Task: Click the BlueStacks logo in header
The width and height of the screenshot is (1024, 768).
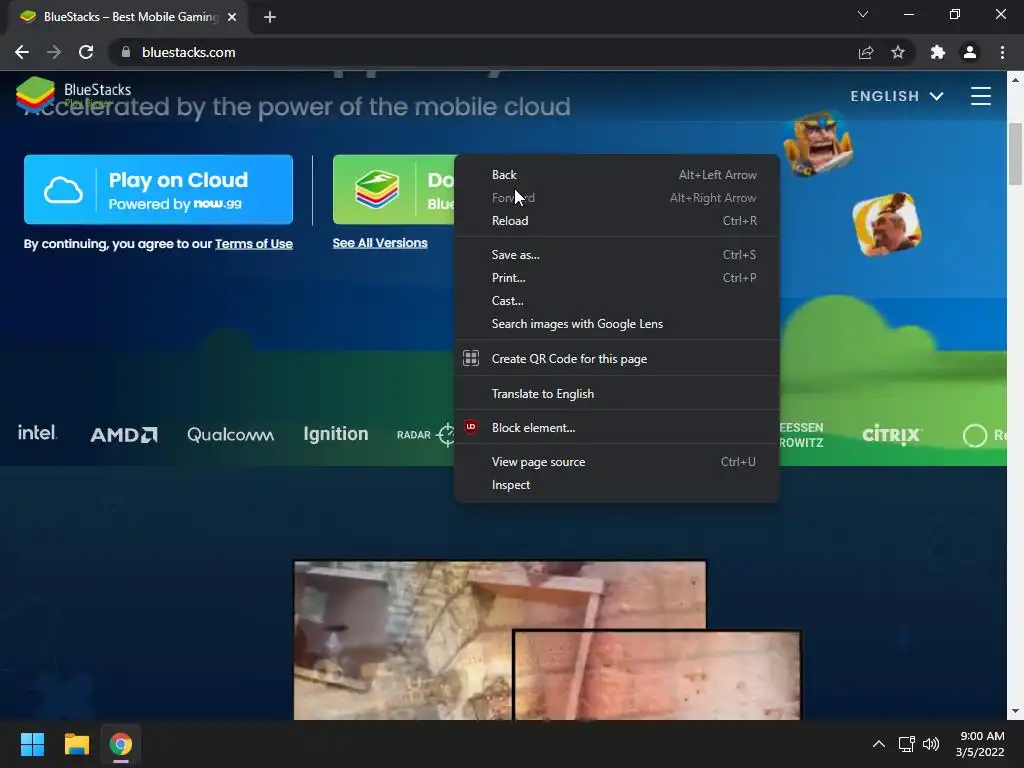Action: pos(73,93)
